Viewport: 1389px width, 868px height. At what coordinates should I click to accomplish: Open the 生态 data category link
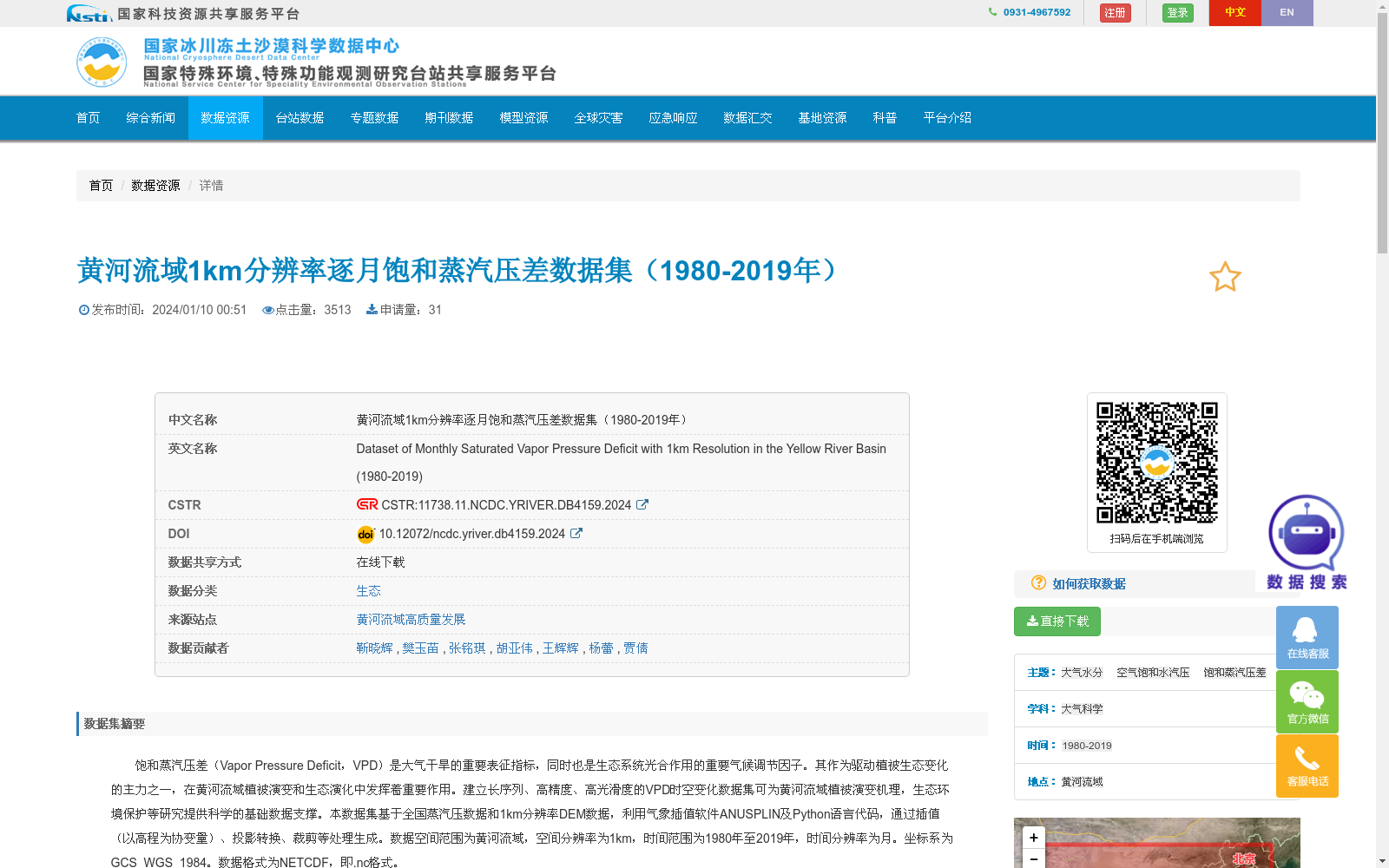(368, 591)
